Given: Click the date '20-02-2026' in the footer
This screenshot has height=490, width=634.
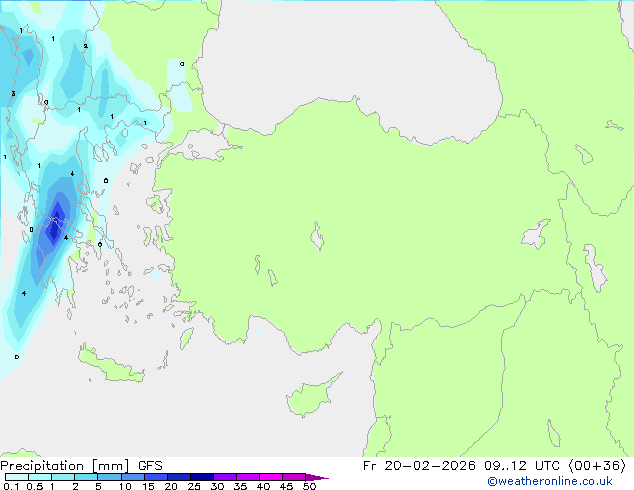Looking at the screenshot, I should 429,466.
